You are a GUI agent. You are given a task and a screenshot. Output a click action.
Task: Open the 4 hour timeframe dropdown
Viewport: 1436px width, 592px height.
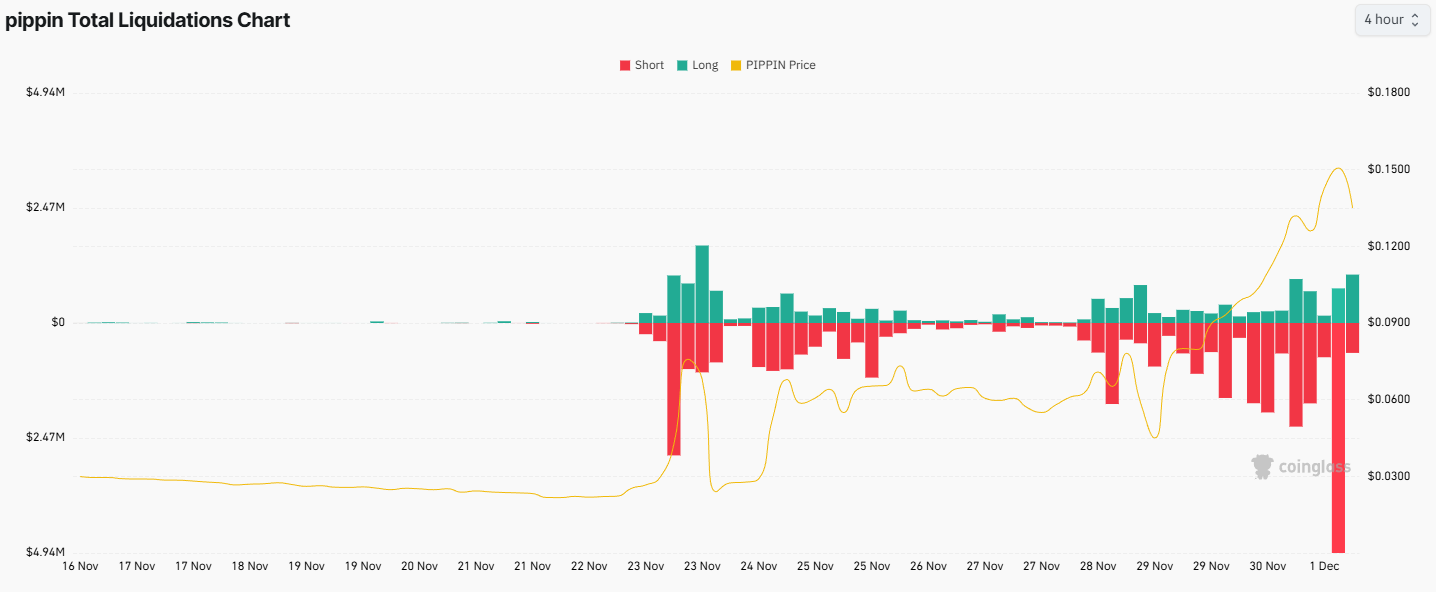pyautogui.click(x=1391, y=20)
